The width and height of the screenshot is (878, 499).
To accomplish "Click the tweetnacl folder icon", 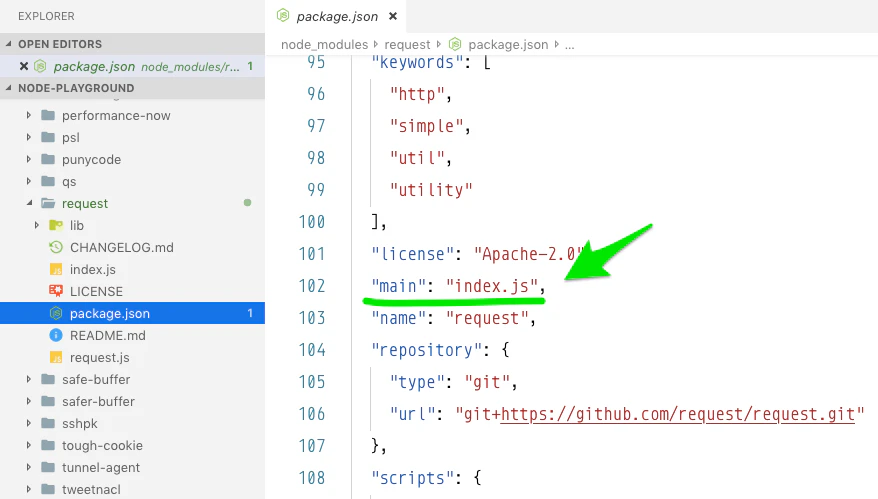I will [48, 489].
